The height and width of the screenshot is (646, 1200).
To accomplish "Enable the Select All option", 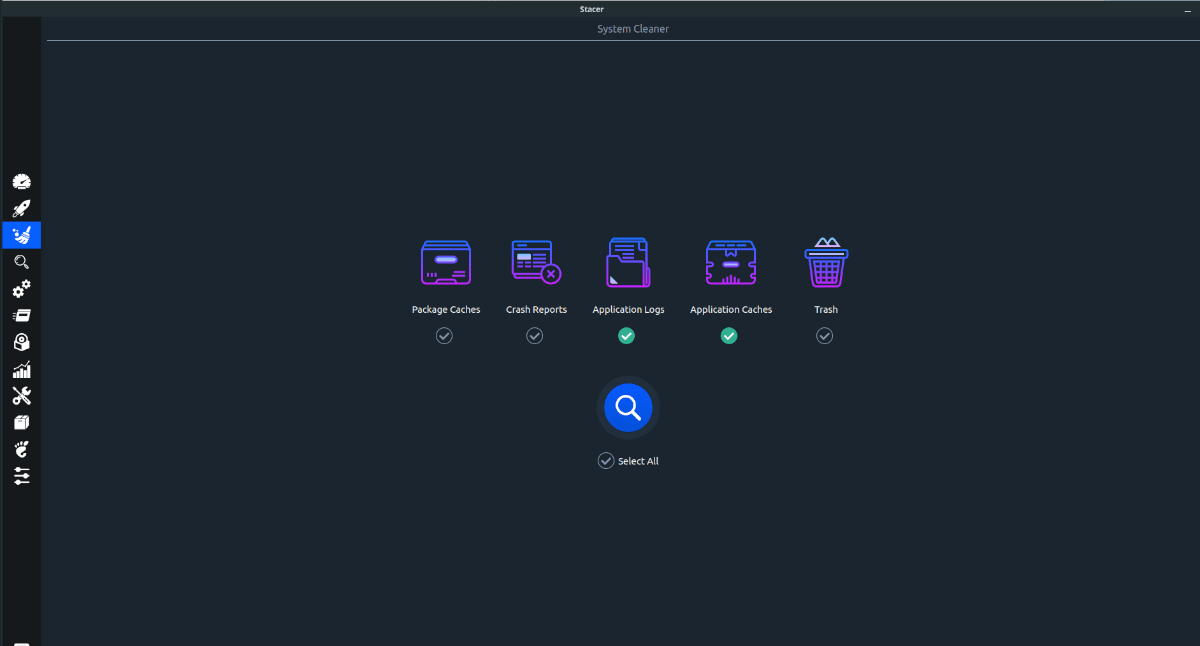I will click(x=605, y=460).
